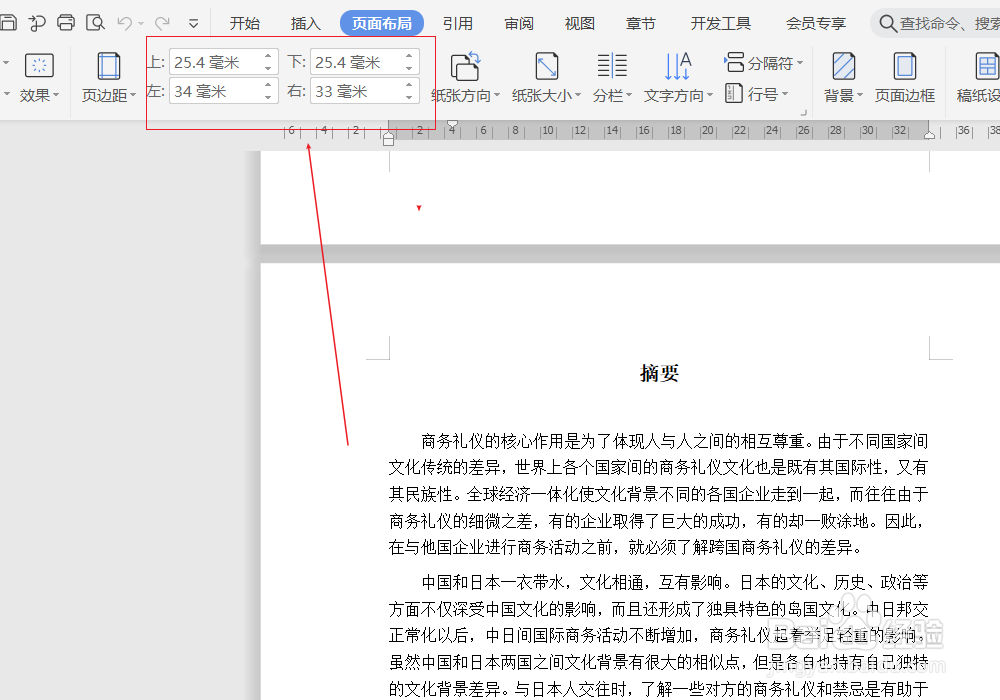This screenshot has width=1000, height=700.
Task: Click inside the 左 left margin field
Action: 215,90
